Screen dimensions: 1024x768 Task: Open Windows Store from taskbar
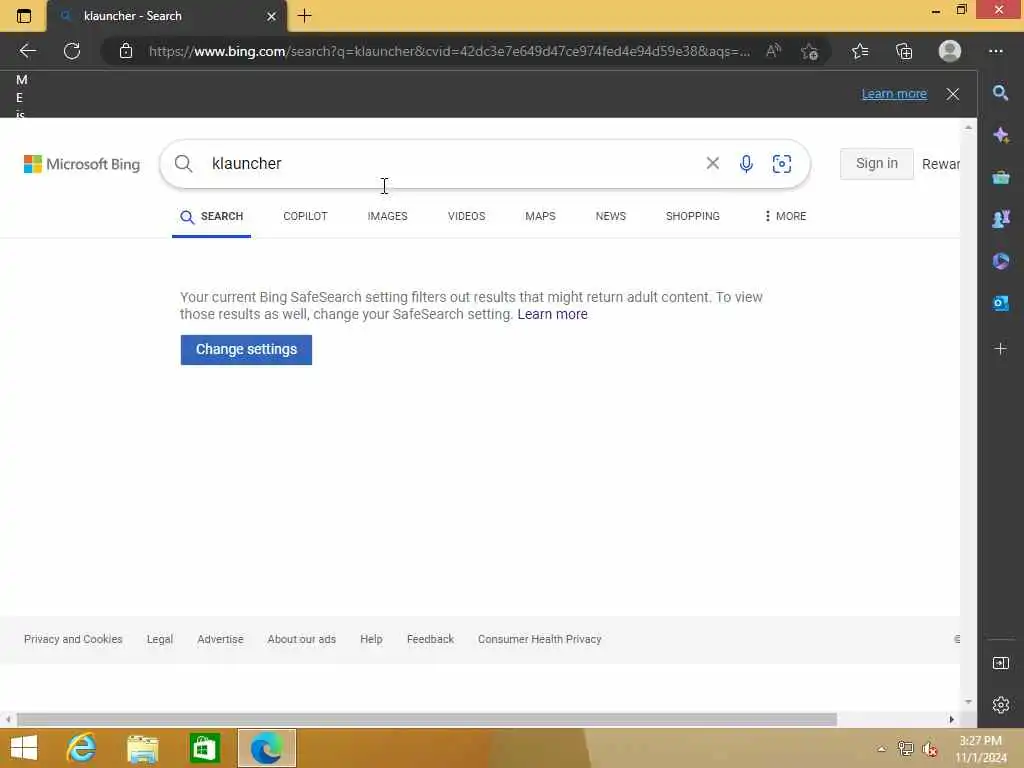point(204,748)
